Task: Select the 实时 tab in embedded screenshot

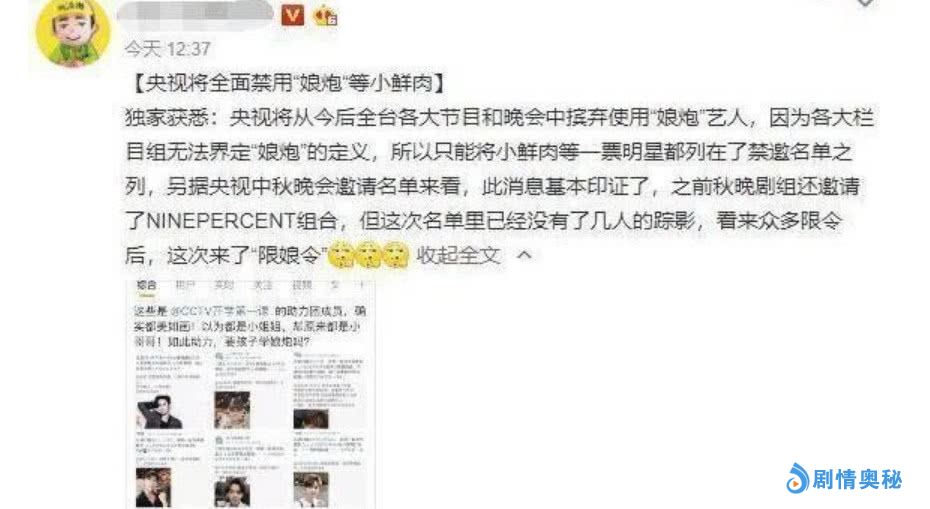Action: [x=224, y=285]
